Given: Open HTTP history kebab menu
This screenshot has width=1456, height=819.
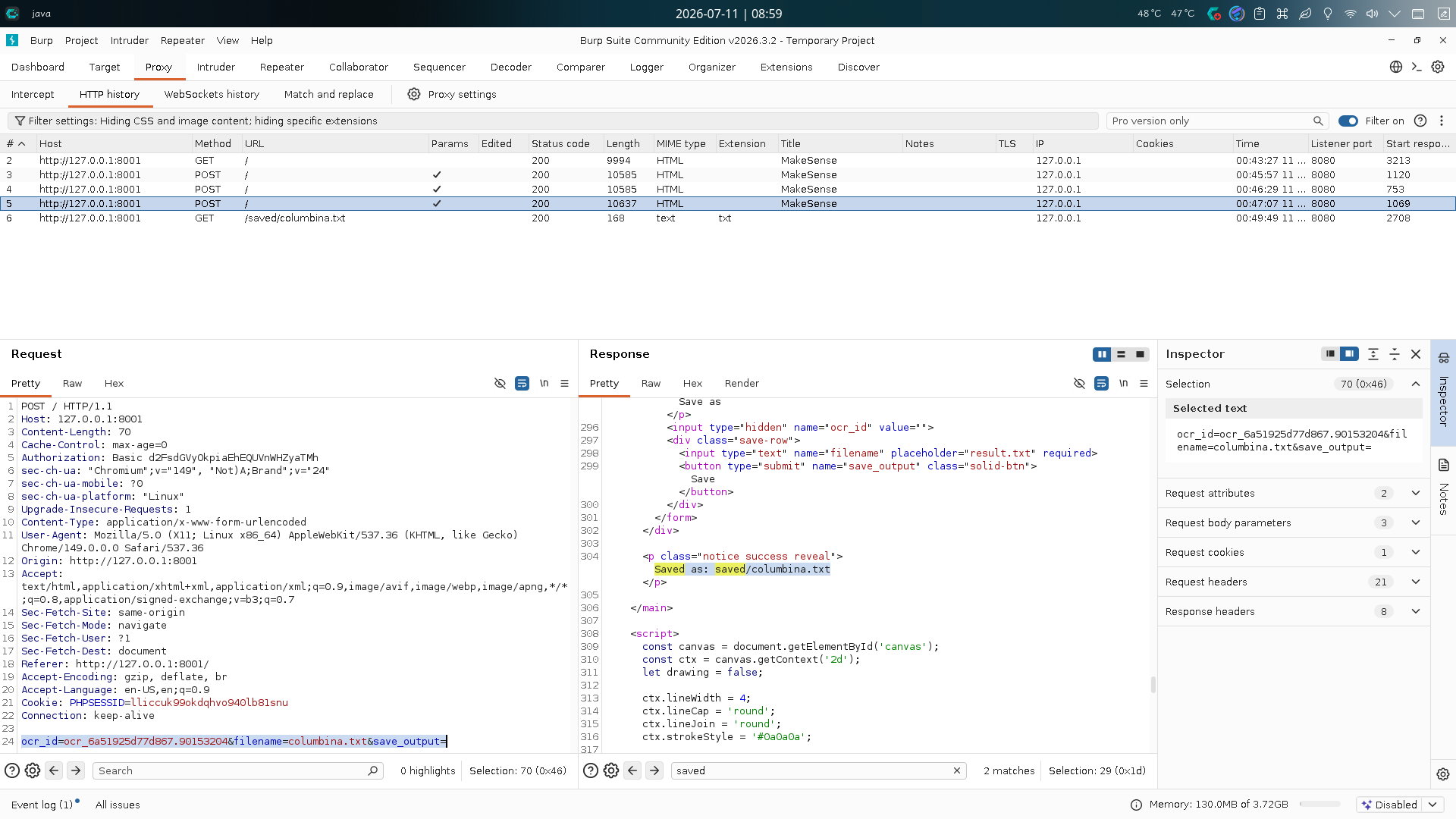Looking at the screenshot, I should pyautogui.click(x=1442, y=121).
